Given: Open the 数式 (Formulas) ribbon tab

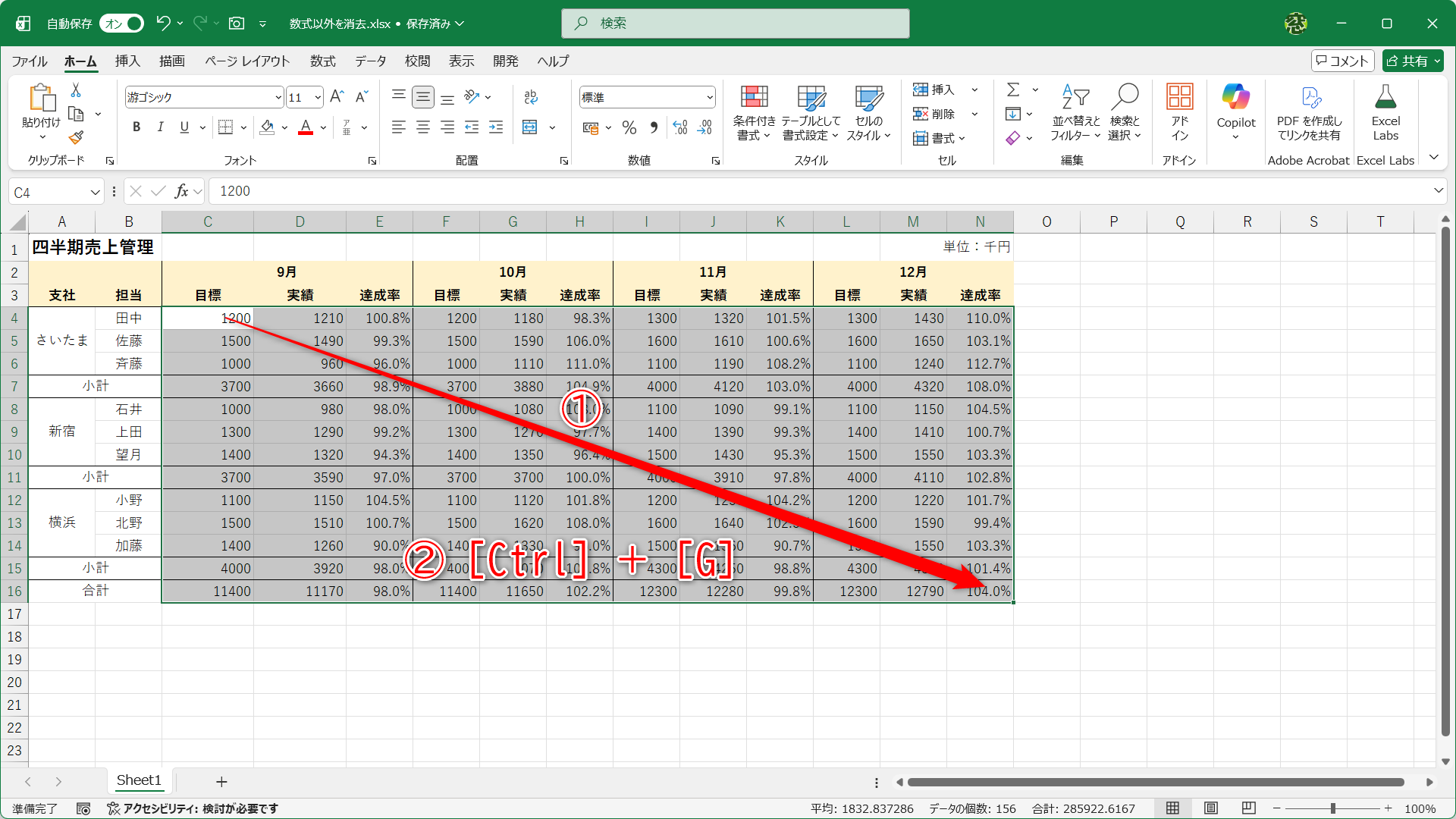Looking at the screenshot, I should (322, 61).
